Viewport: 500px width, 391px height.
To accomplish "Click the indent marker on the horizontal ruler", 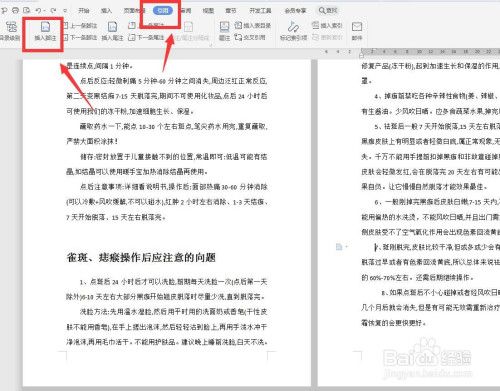I will point(361,54).
